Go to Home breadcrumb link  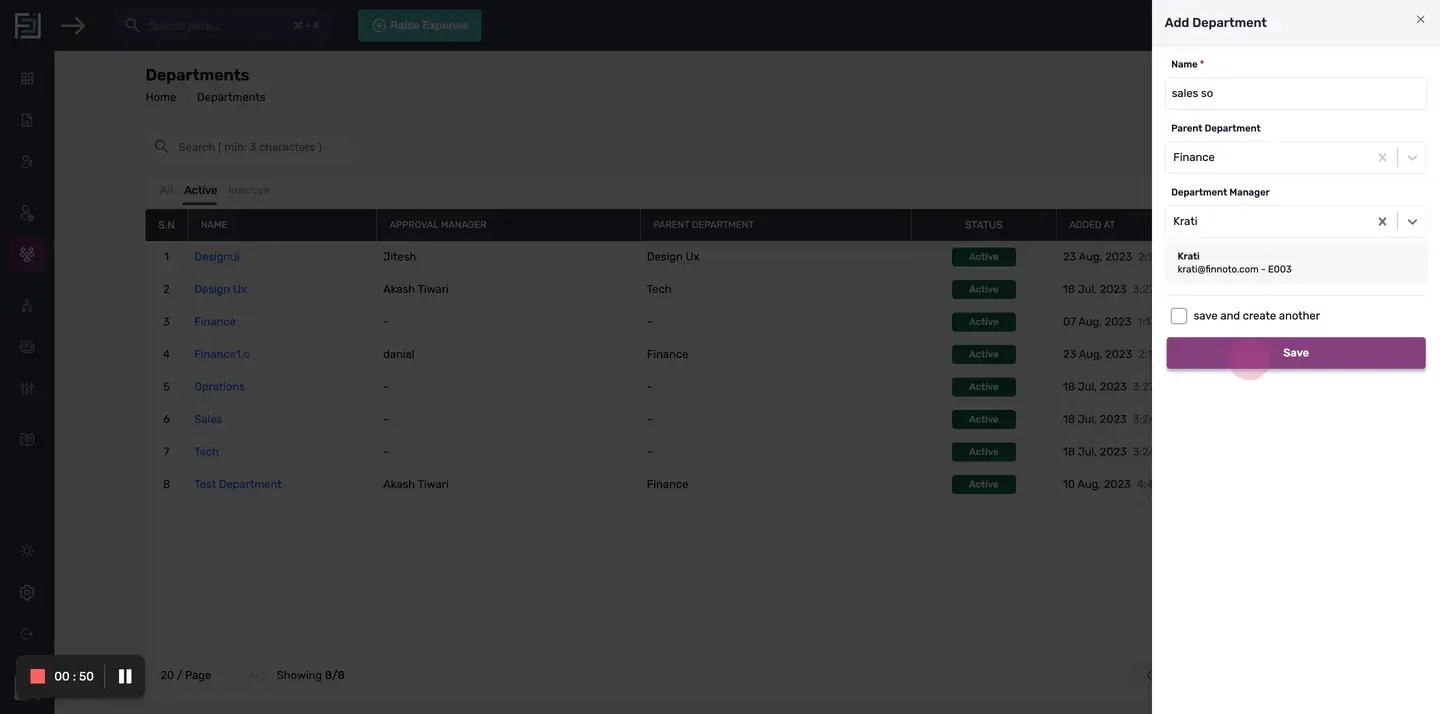(161, 97)
